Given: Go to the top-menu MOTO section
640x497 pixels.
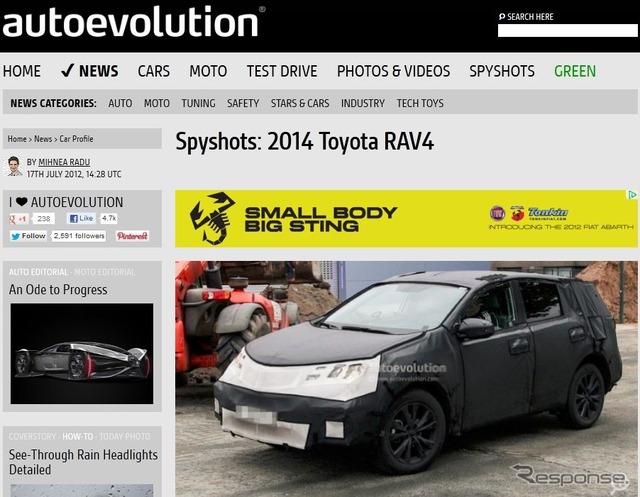Looking at the screenshot, I should (208, 71).
